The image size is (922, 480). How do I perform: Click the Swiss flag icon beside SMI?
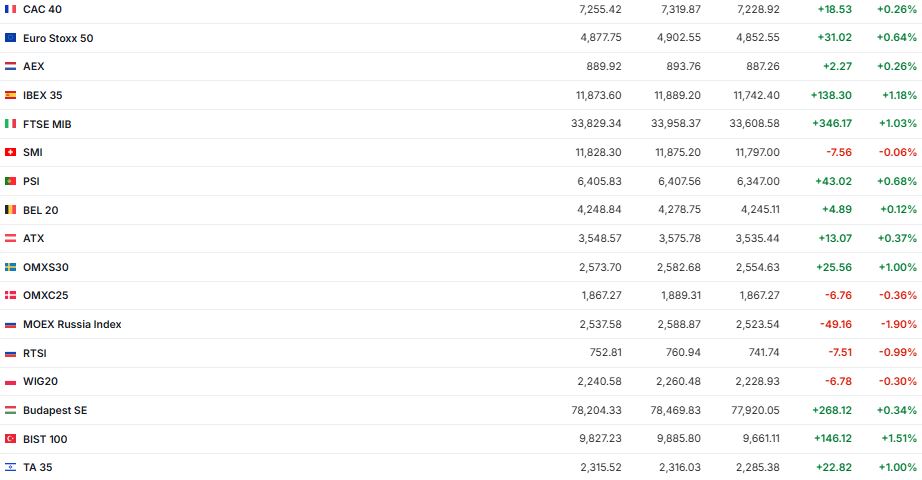click(11, 152)
